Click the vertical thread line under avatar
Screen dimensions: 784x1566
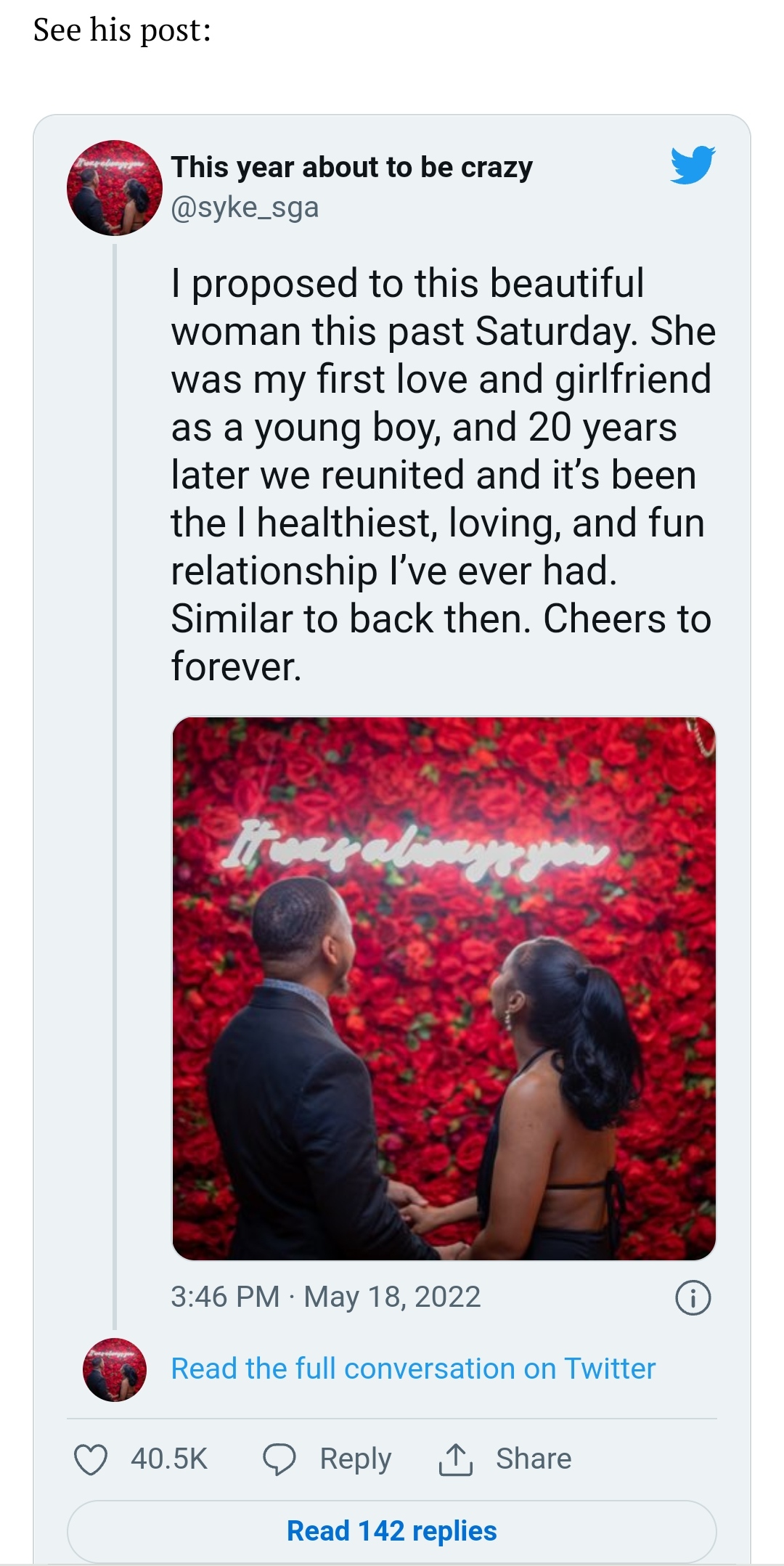[x=115, y=787]
